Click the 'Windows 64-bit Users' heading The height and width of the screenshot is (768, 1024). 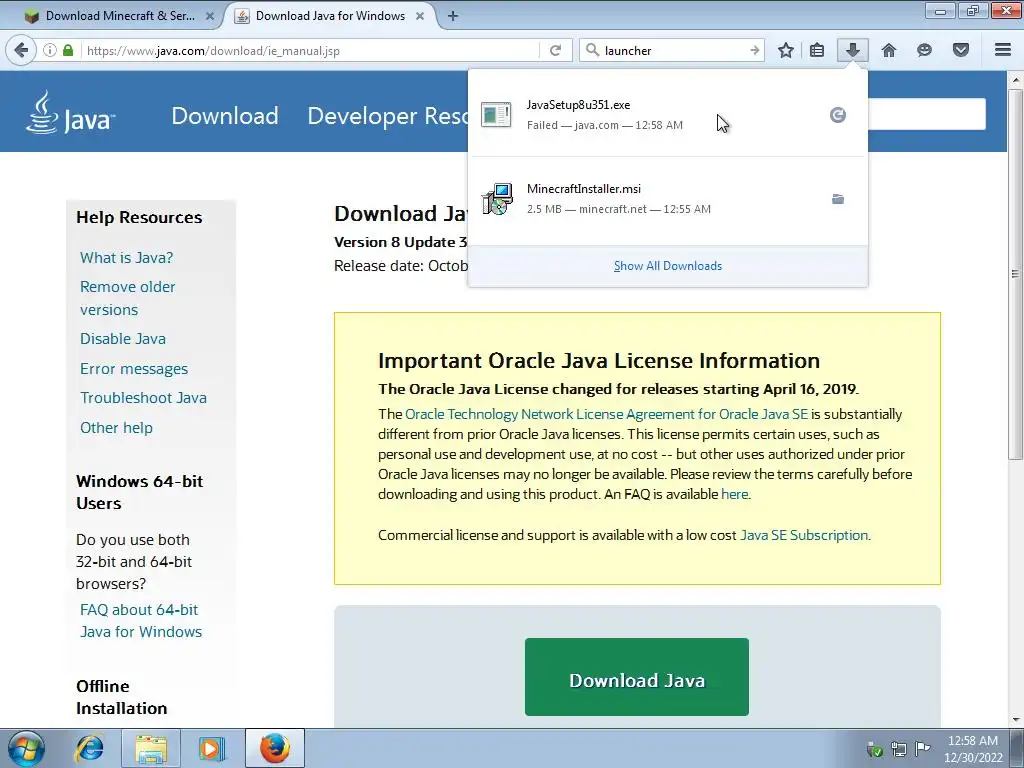point(139,492)
